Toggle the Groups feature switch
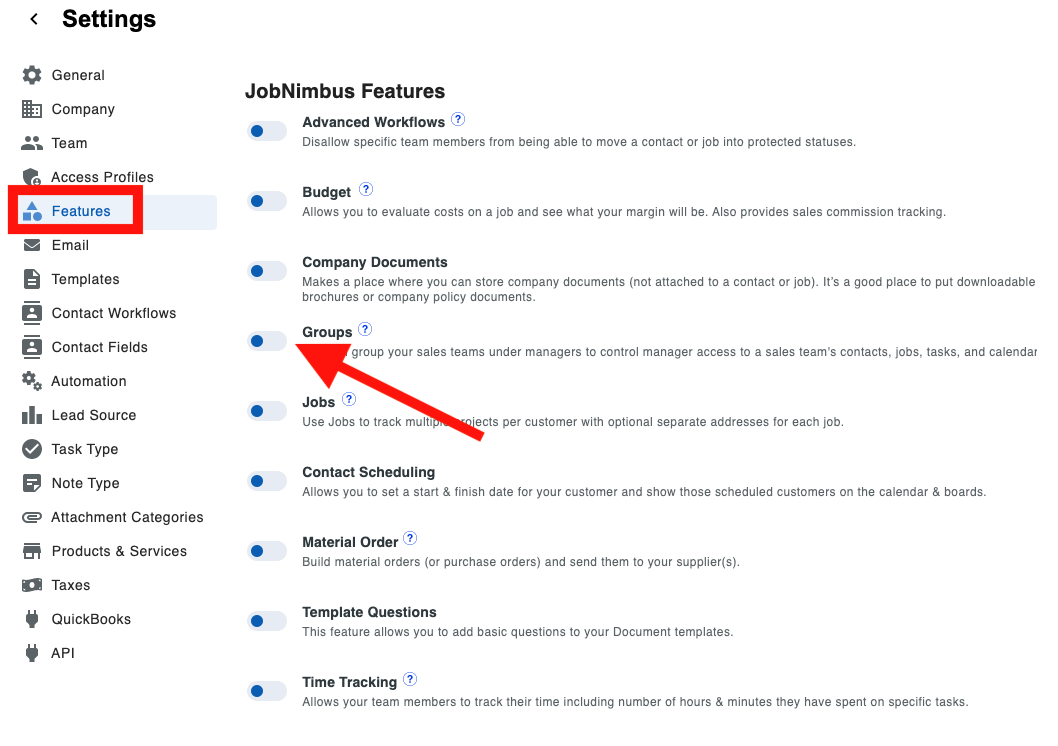The image size is (1058, 746). 267,341
